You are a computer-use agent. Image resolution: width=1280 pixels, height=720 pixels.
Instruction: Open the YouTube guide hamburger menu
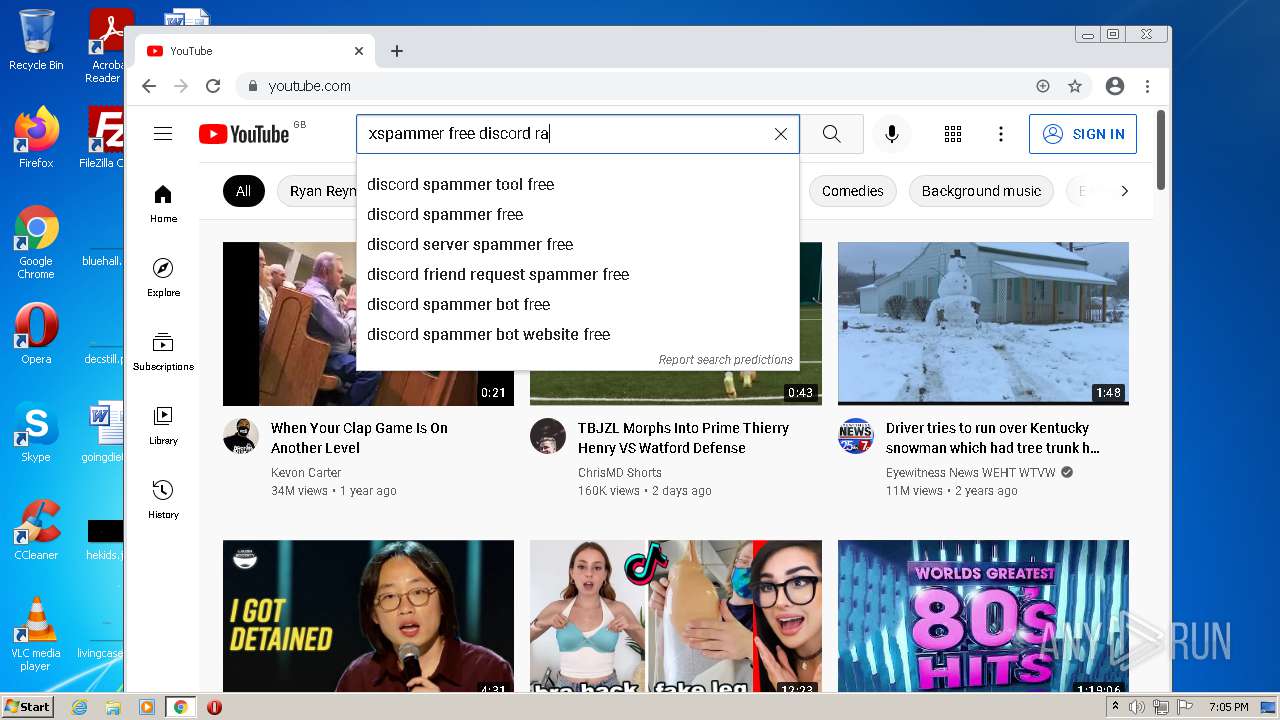tap(163, 134)
